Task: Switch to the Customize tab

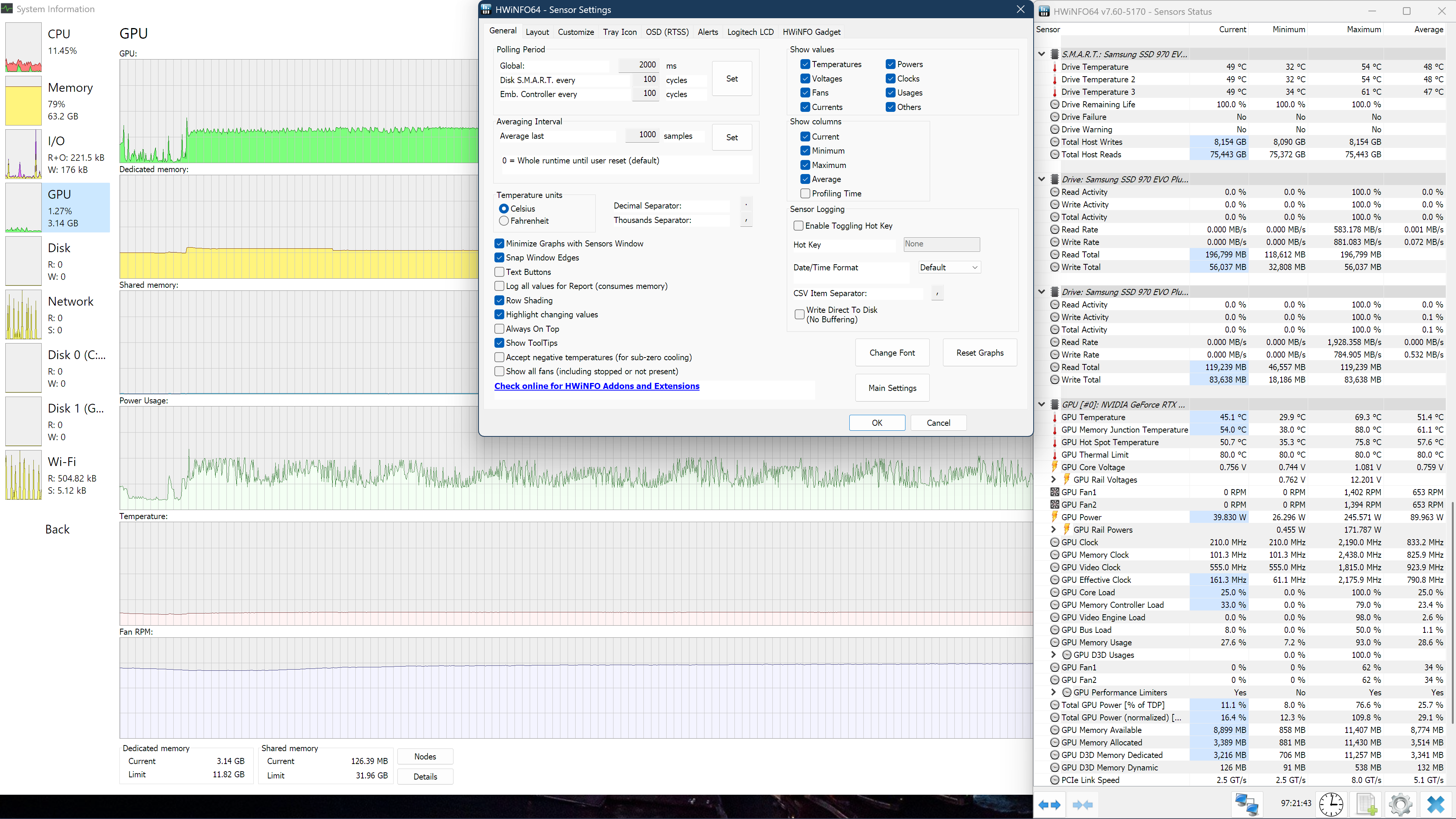Action: pyautogui.click(x=576, y=31)
